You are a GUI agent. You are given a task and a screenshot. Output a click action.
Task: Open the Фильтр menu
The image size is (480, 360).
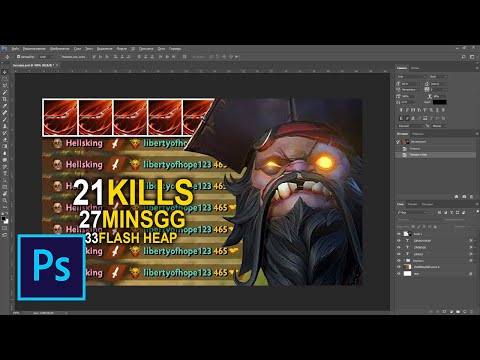point(122,49)
